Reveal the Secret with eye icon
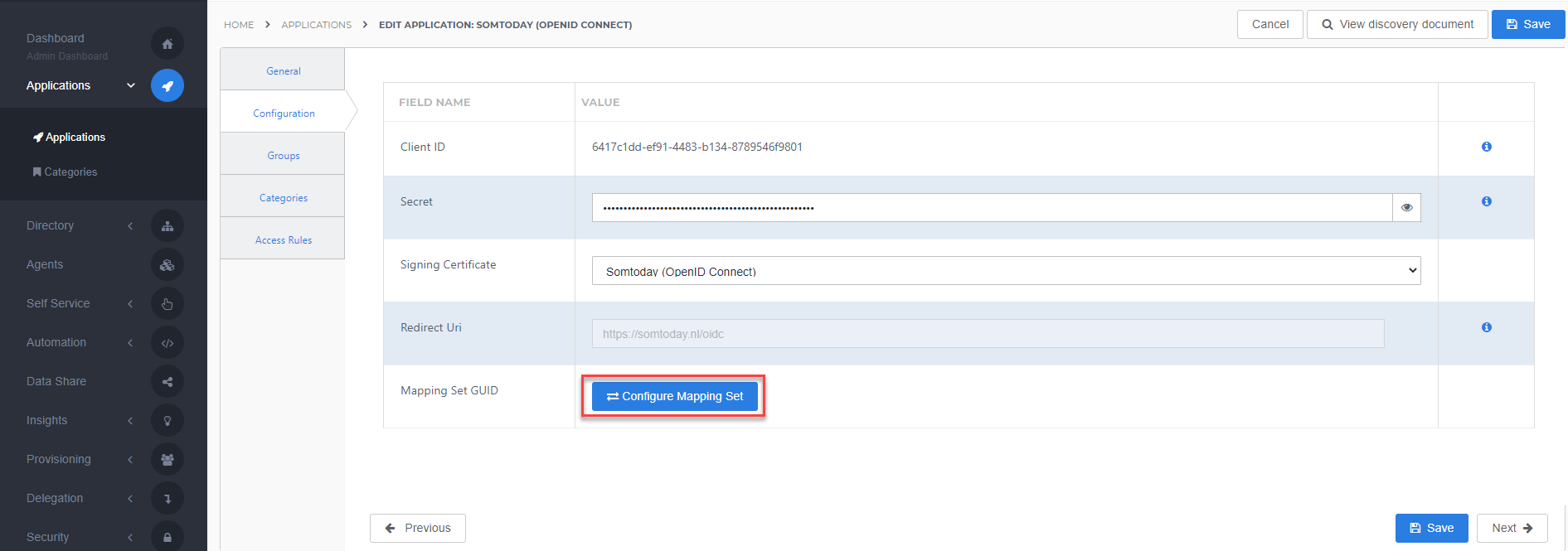1568x551 pixels. 1406,208
